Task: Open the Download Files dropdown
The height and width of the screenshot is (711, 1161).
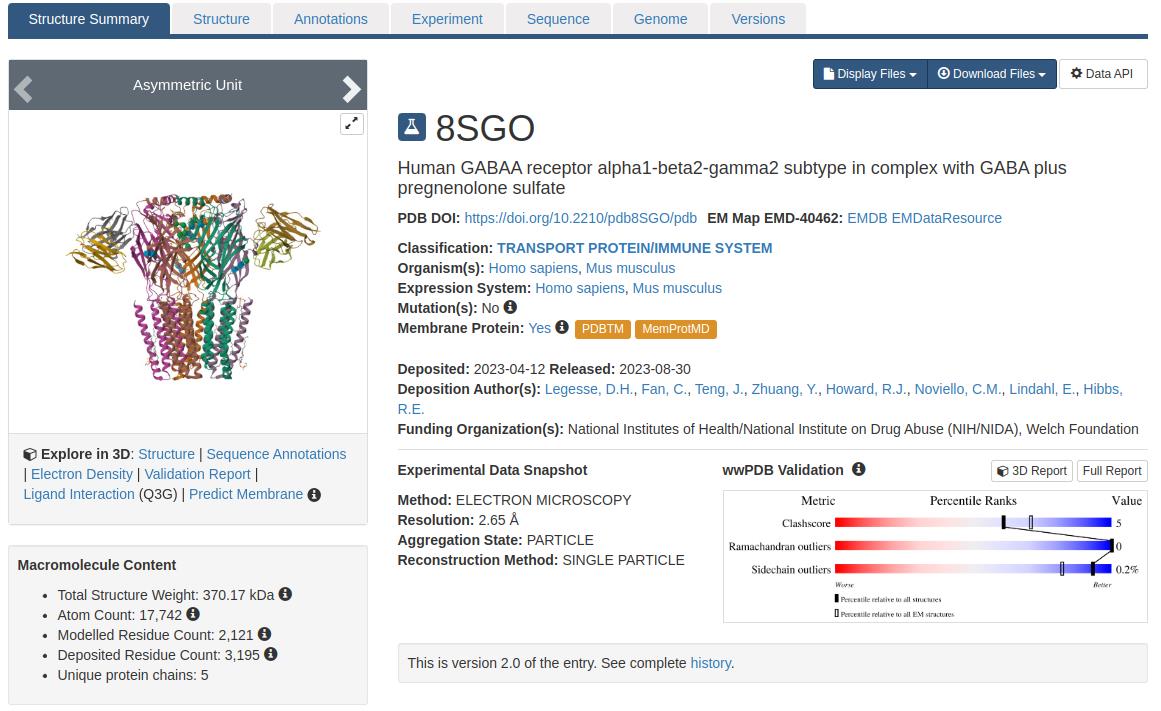Action: pyautogui.click(x=991, y=74)
